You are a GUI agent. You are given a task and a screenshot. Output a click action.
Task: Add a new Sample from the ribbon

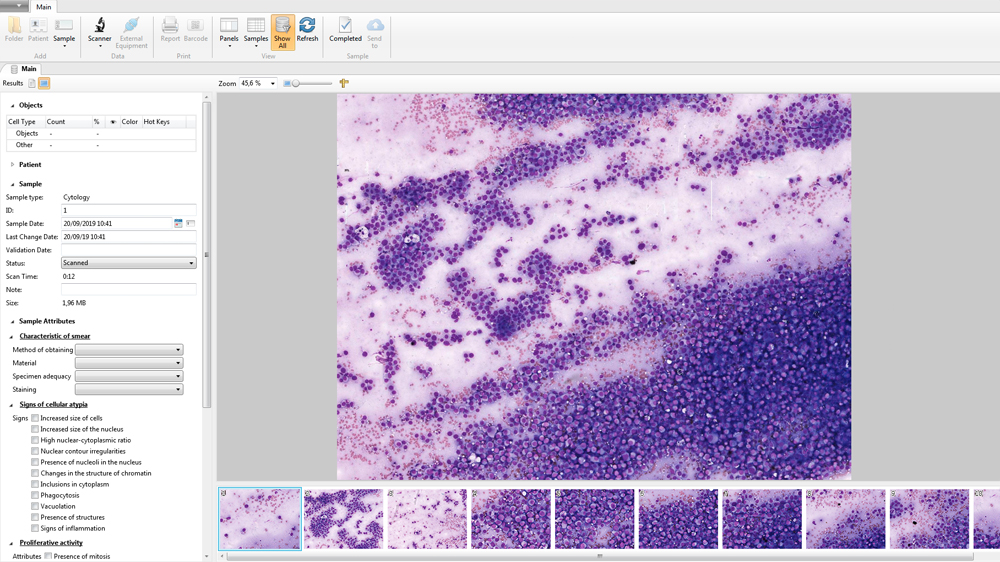(64, 30)
